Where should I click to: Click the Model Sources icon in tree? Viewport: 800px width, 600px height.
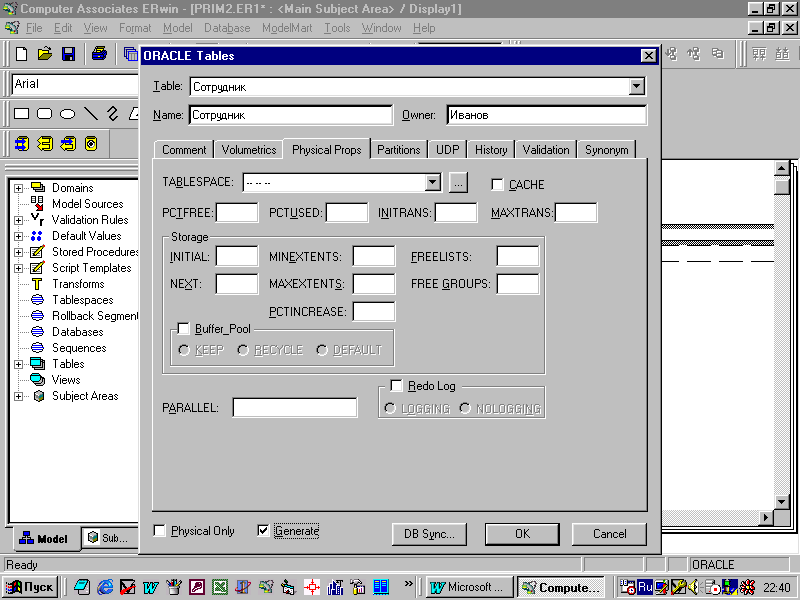tap(37, 203)
